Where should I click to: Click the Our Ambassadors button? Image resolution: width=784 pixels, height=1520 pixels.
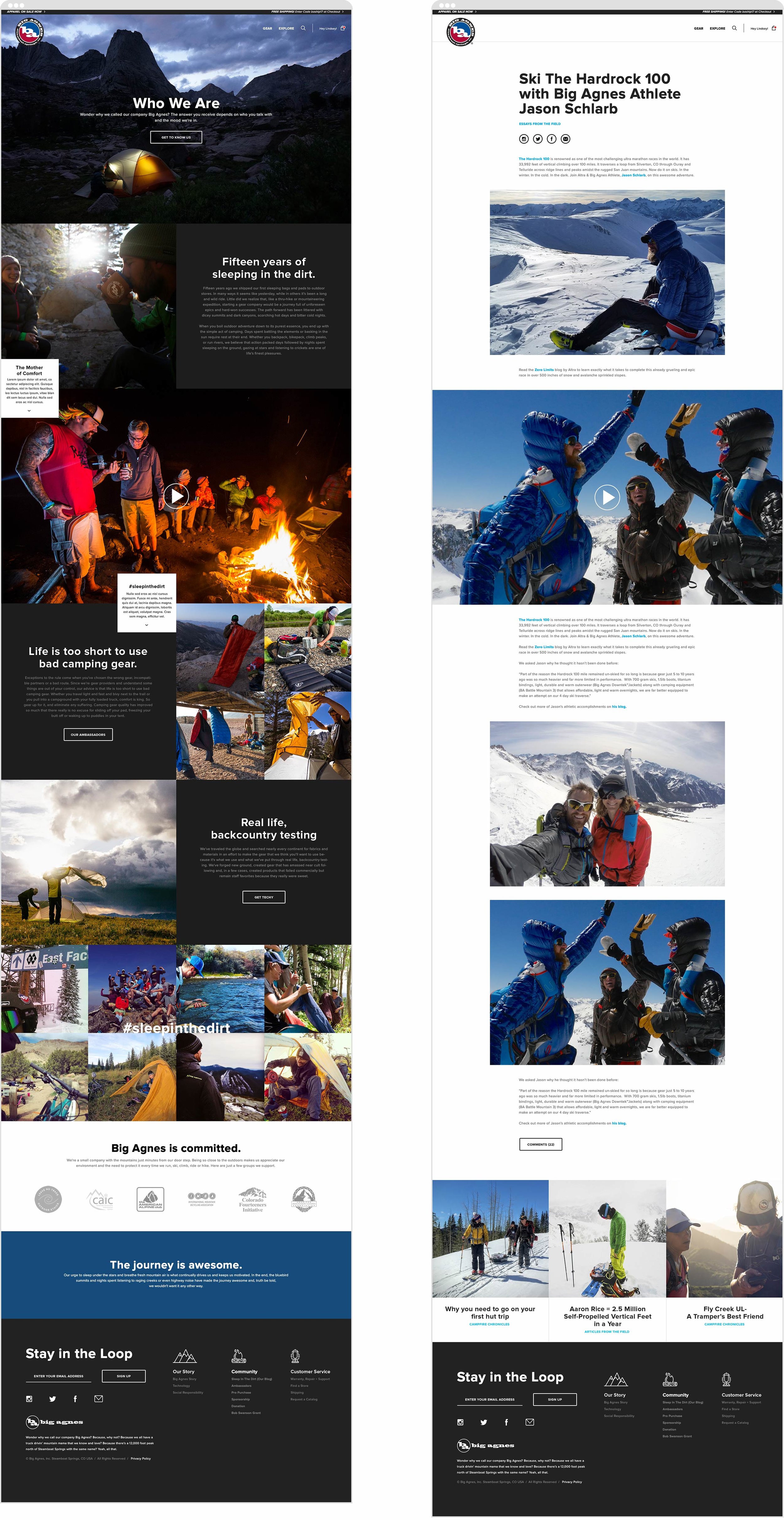88,734
